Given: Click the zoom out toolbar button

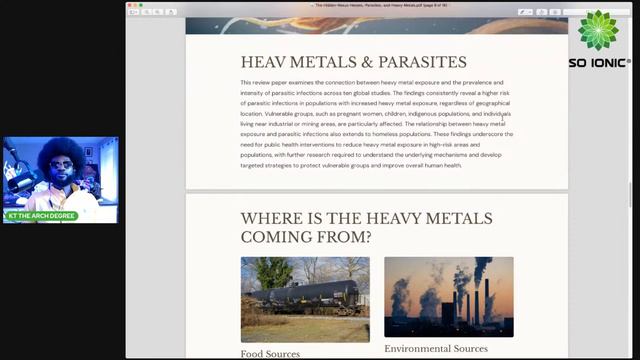Looking at the screenshot, I should pos(147,12).
